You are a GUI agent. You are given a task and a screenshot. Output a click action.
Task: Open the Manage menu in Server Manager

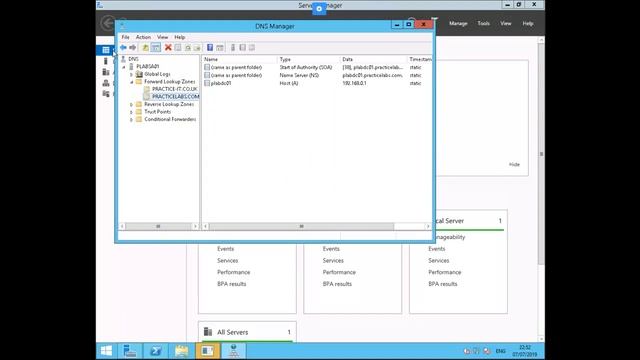[x=458, y=24]
